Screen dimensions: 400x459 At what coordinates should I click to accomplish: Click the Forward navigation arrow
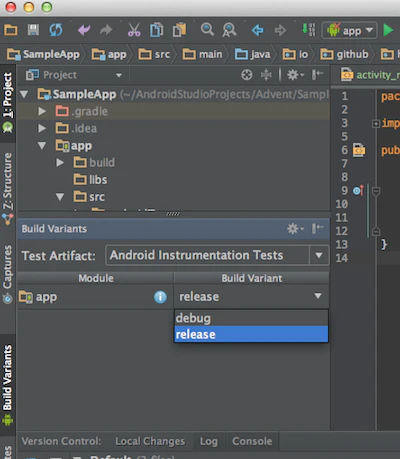[280, 30]
